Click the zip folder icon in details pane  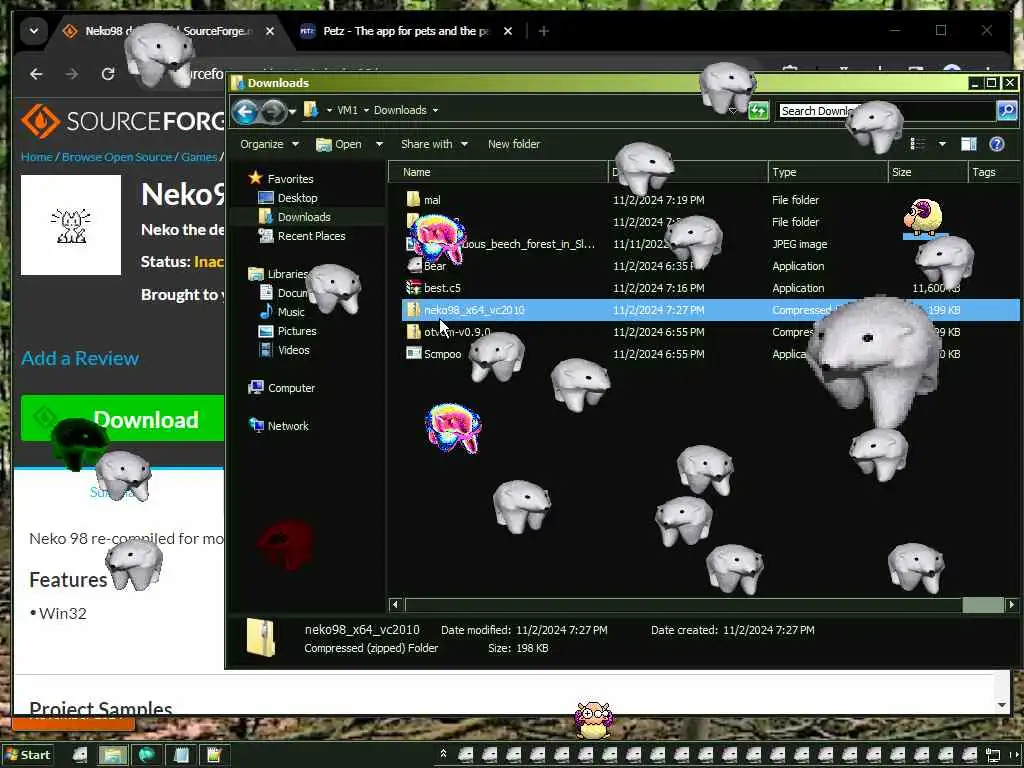261,638
